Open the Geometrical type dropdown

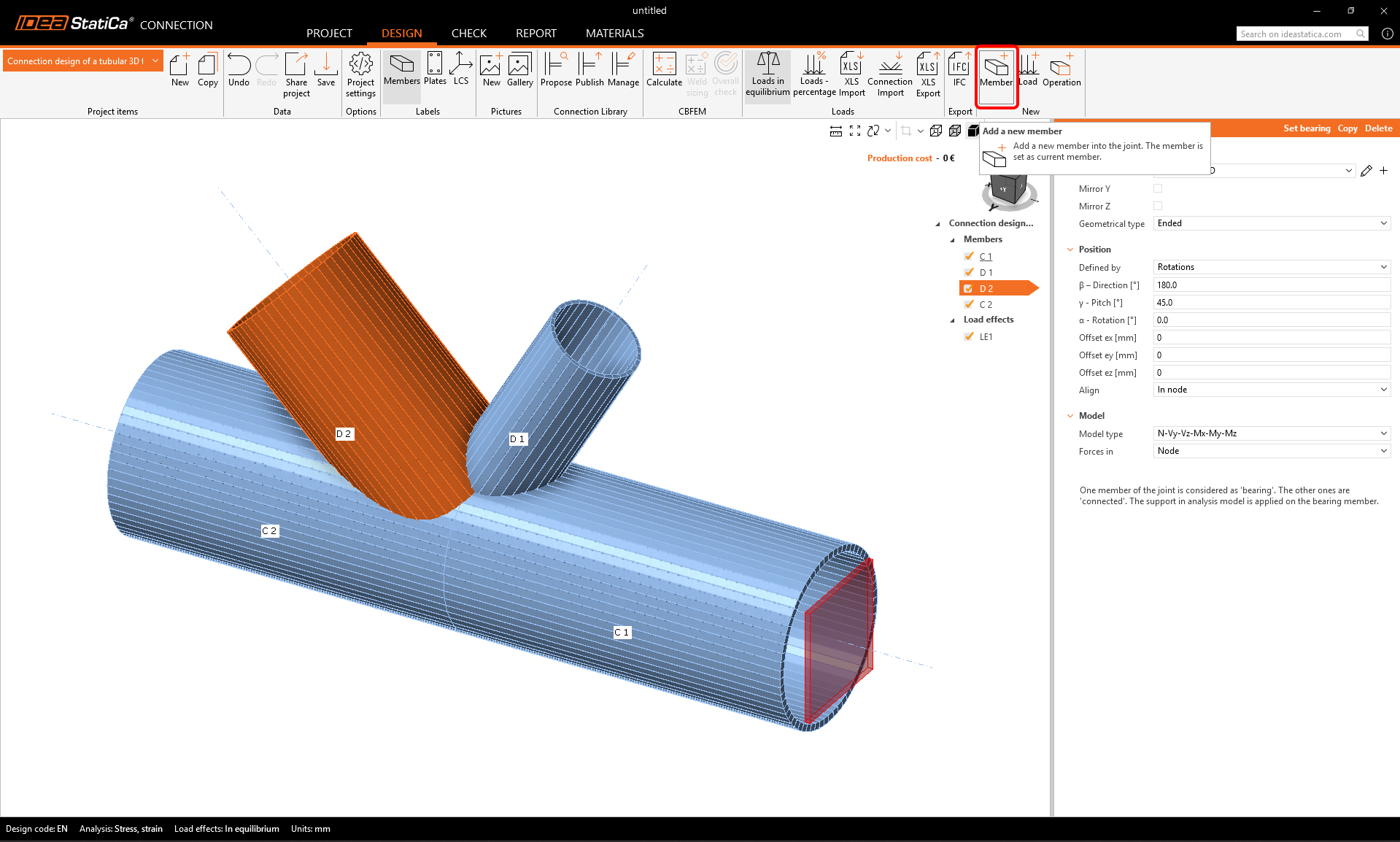[1272, 223]
